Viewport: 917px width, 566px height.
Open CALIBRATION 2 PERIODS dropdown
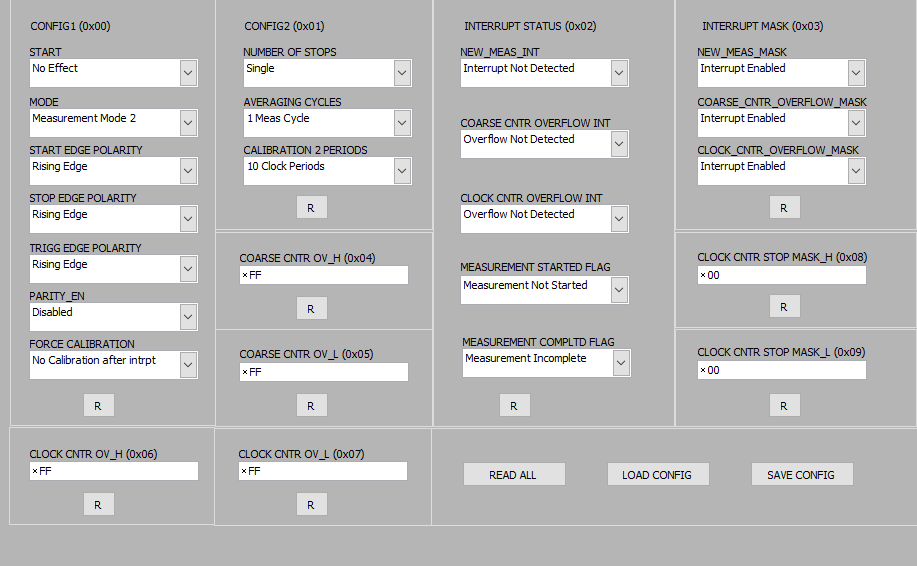click(402, 171)
